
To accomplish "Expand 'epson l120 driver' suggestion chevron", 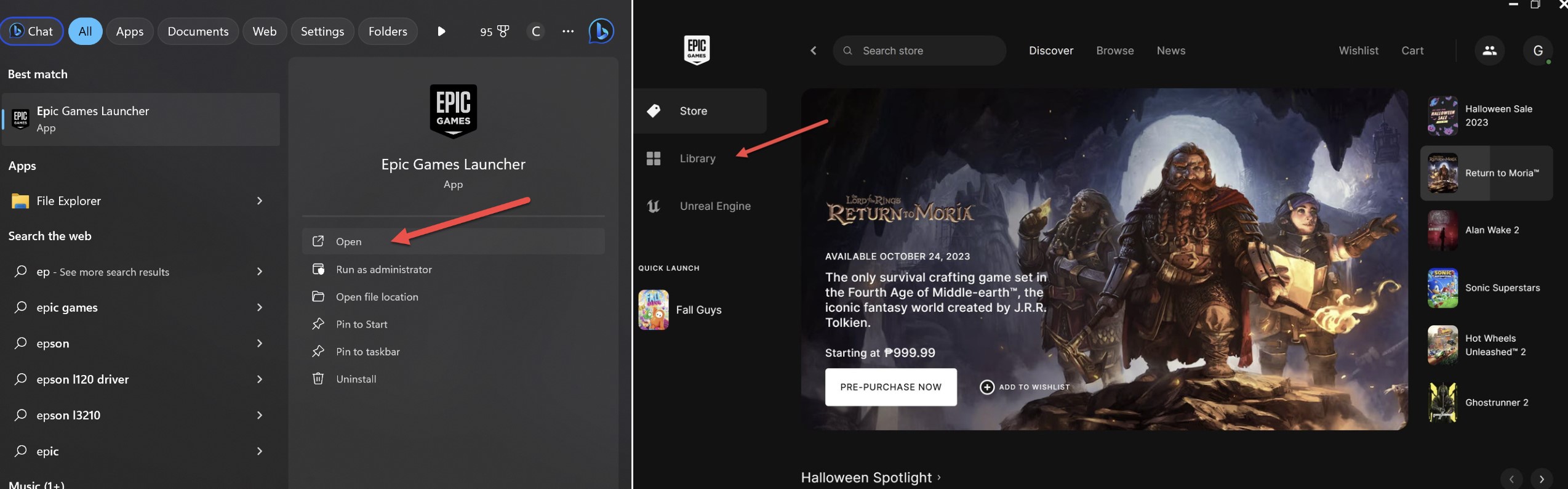I will coord(260,379).
